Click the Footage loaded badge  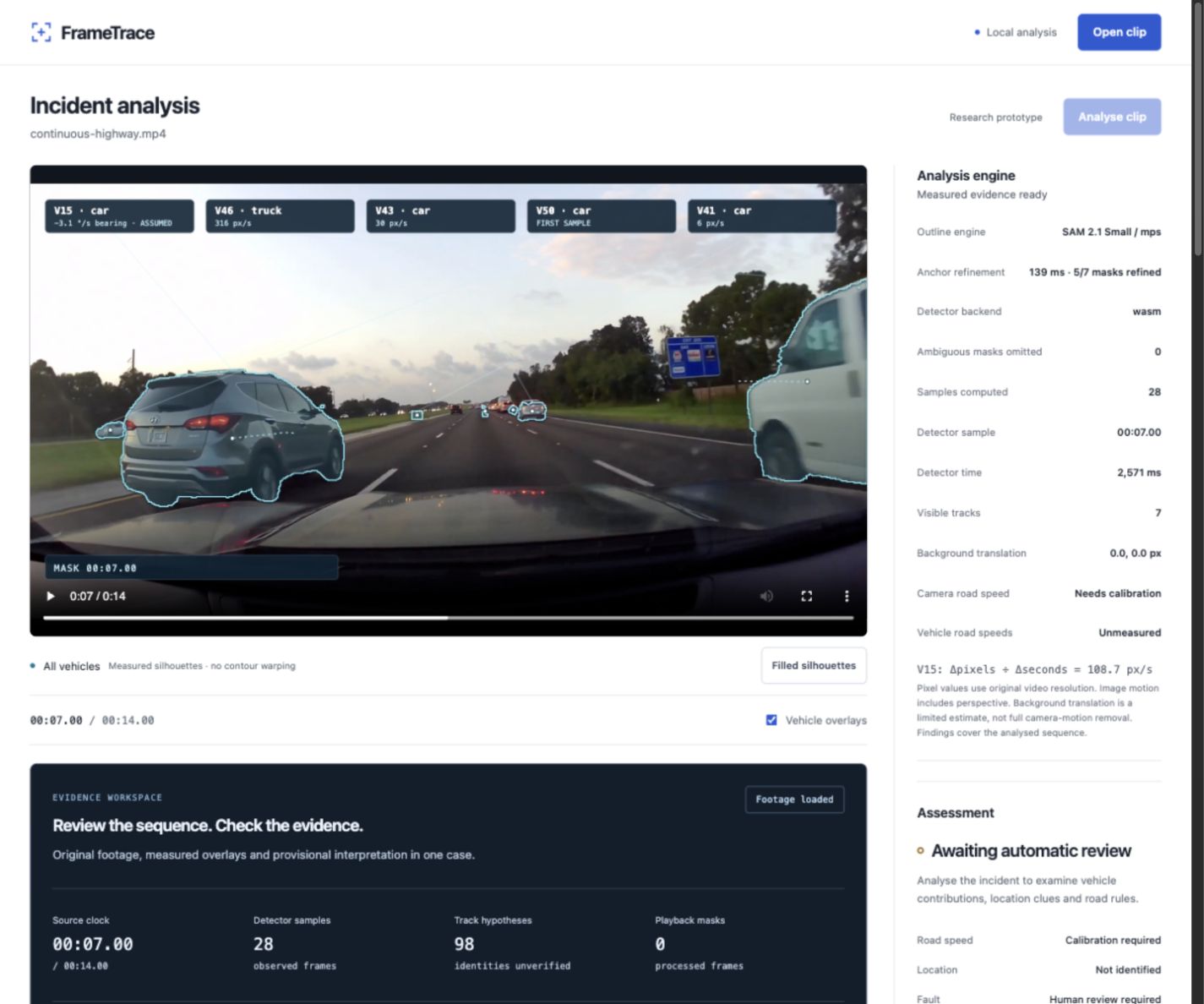(794, 799)
